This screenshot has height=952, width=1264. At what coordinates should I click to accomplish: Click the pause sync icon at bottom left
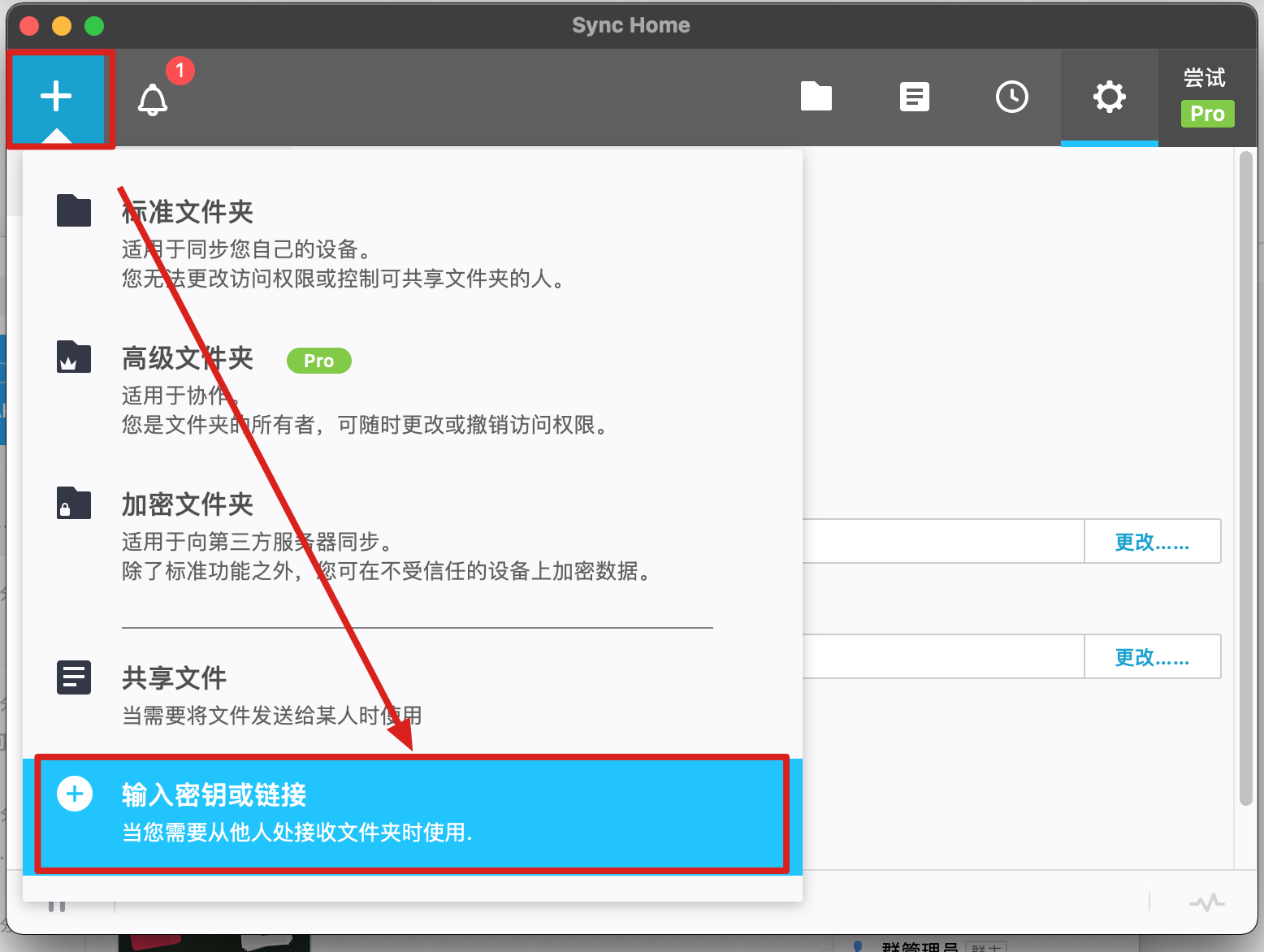(56, 906)
